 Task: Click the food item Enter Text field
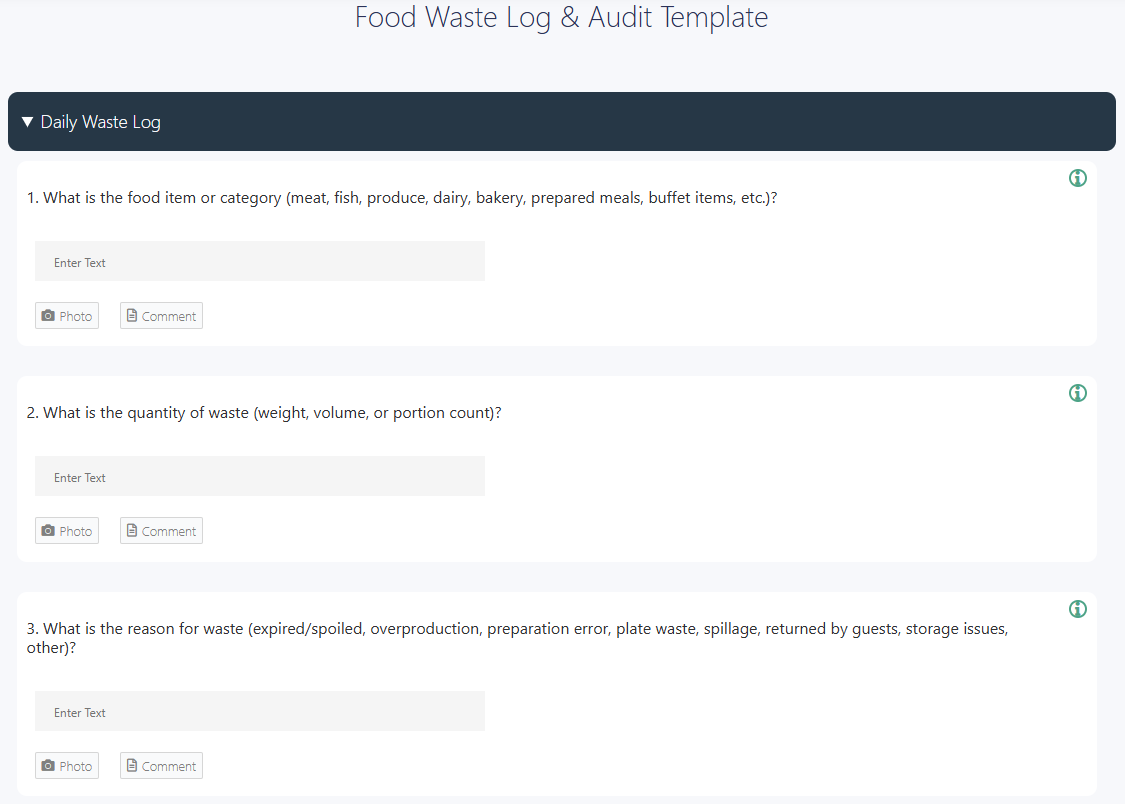coord(260,260)
